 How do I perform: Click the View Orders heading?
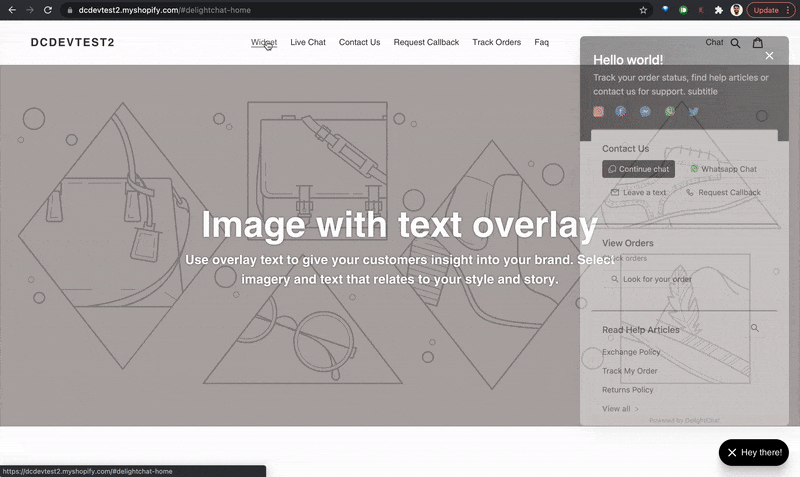tap(628, 243)
